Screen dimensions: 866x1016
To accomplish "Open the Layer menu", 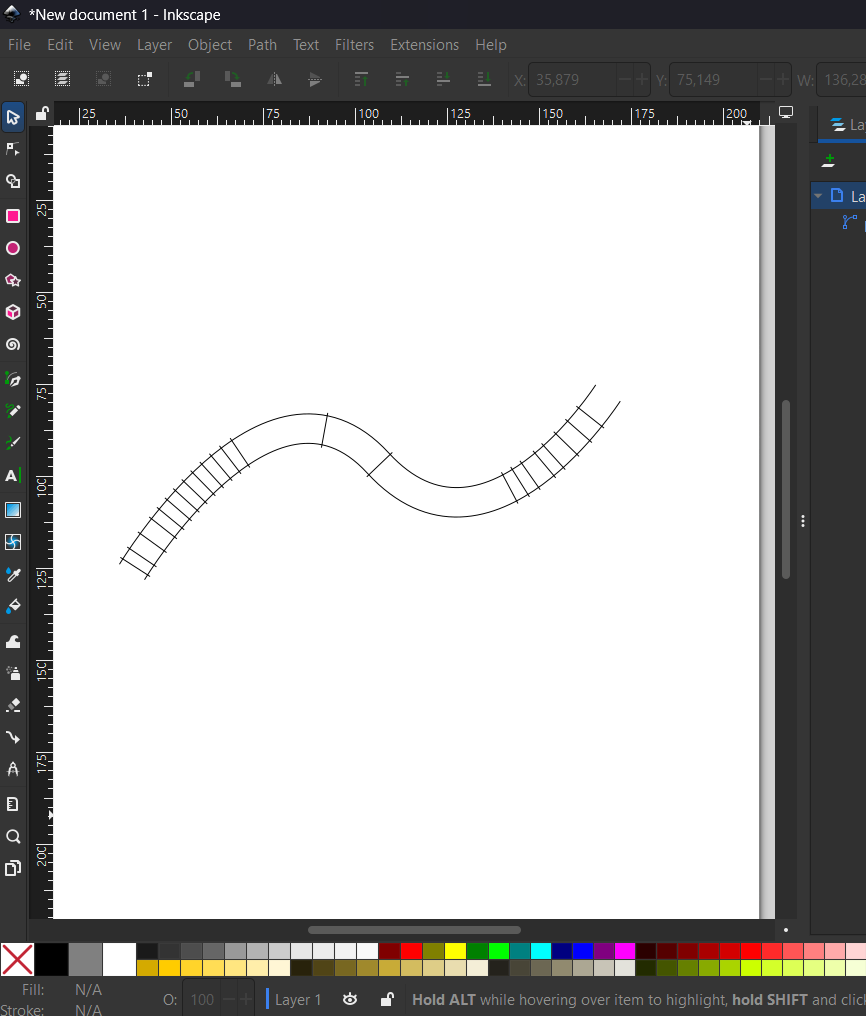I will coord(154,45).
